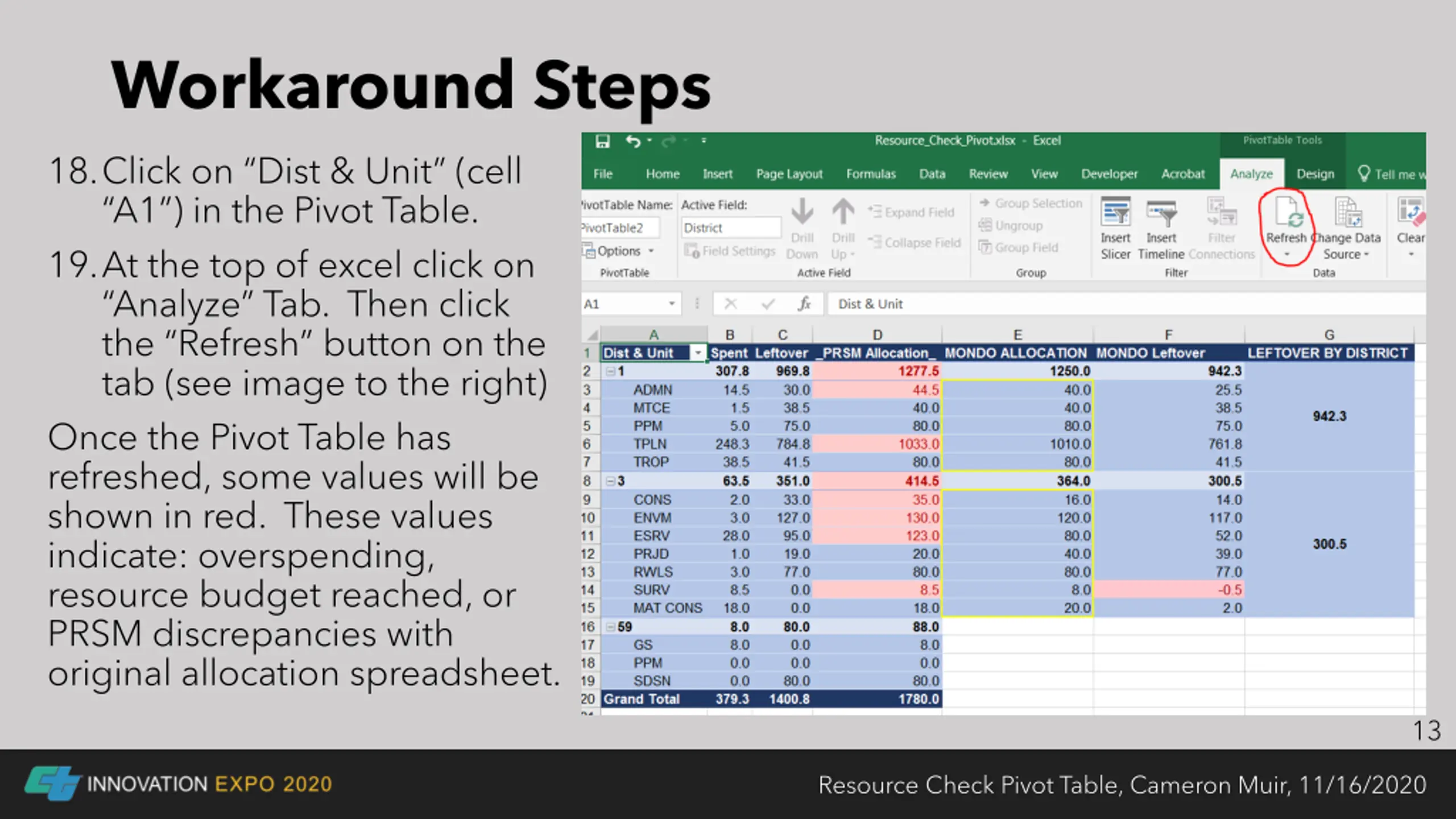
Task: Click Collapse Field
Action: (x=915, y=243)
